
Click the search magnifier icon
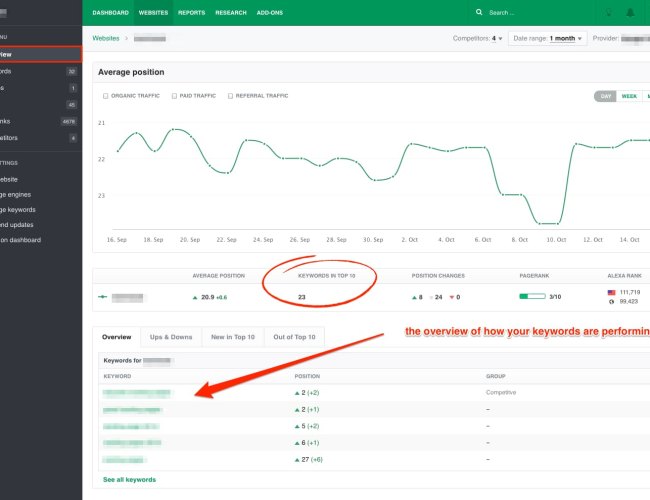click(479, 12)
